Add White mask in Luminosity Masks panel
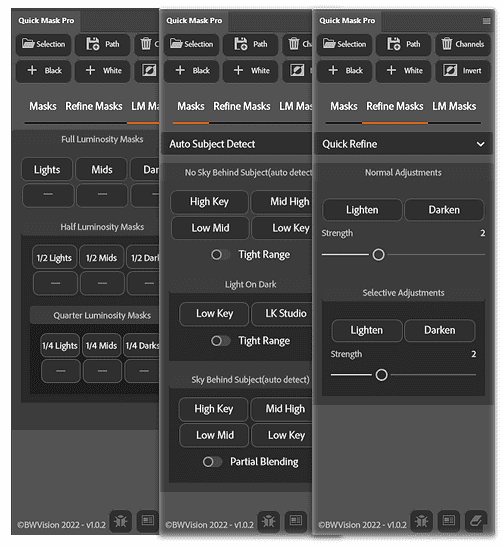This screenshot has width=503, height=547. click(102, 70)
